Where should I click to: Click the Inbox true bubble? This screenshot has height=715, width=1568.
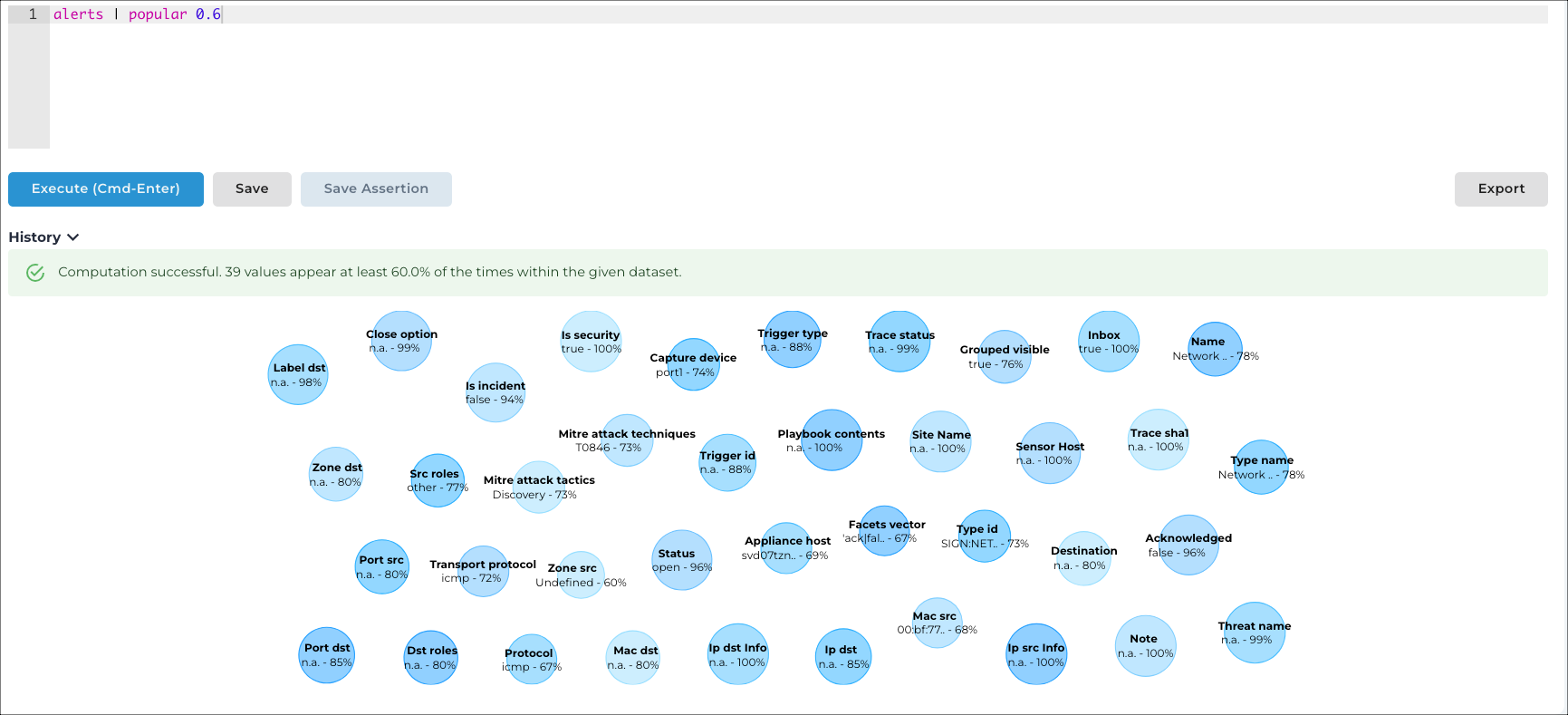(x=1109, y=342)
